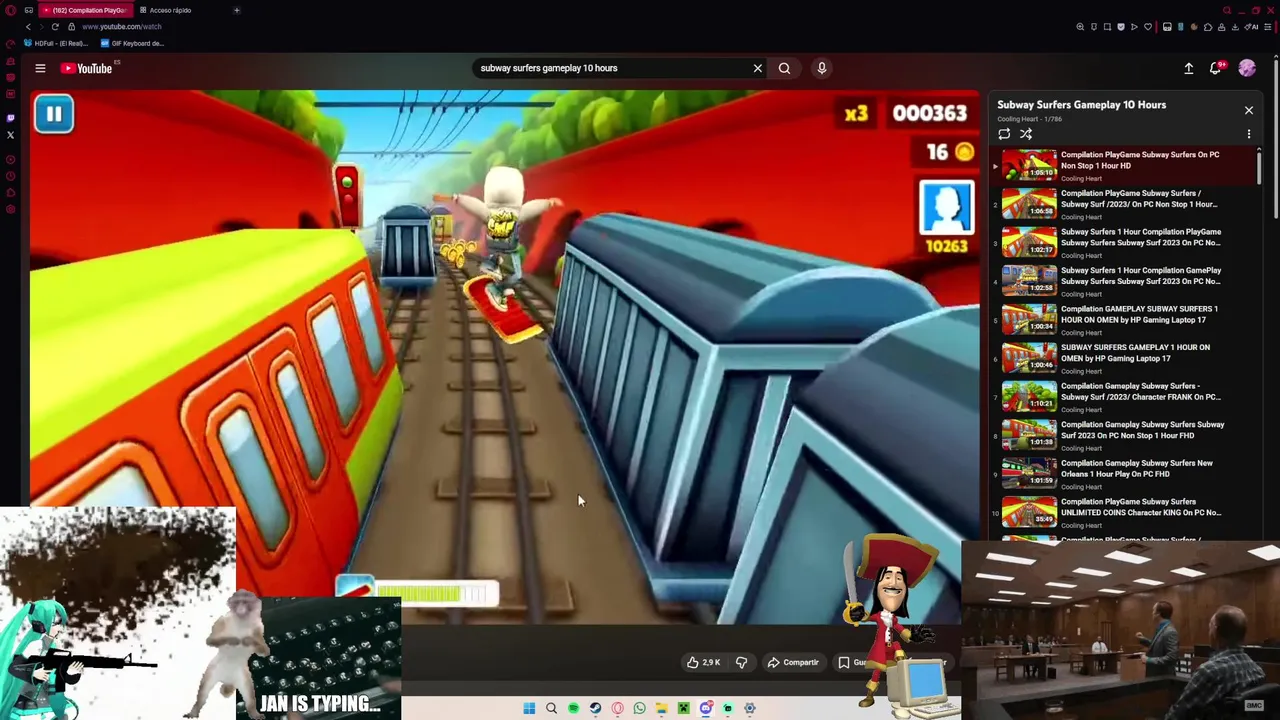Pause the video with the game pause button
The image size is (1280, 720).
point(54,114)
